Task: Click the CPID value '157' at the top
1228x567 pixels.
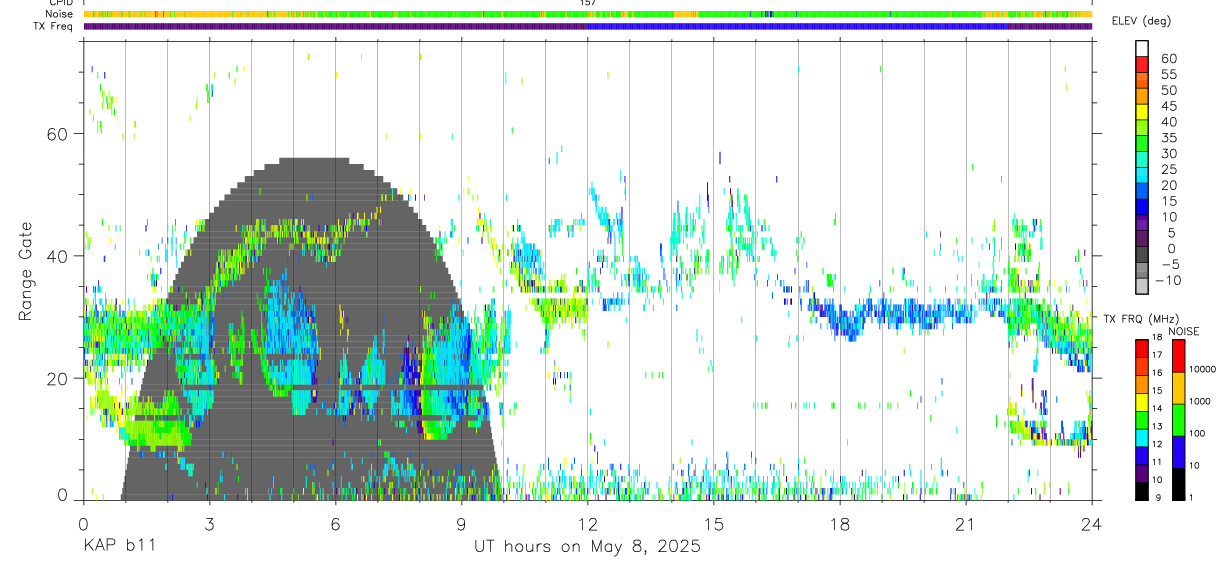Action: tap(588, 3)
